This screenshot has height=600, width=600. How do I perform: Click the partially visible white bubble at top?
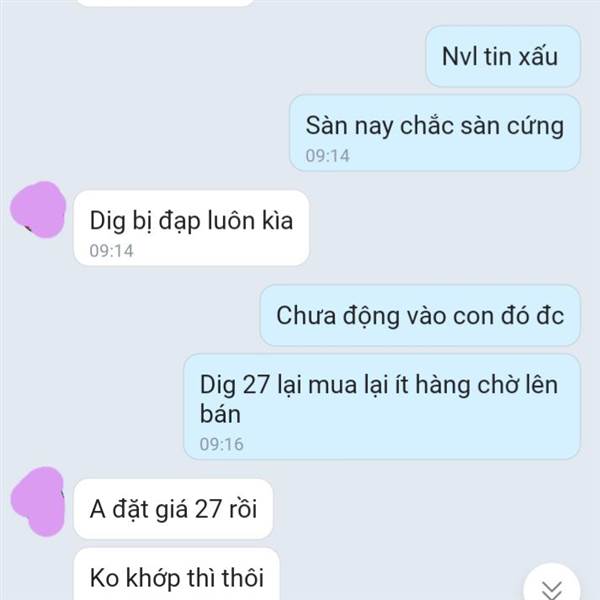(x=165, y=3)
